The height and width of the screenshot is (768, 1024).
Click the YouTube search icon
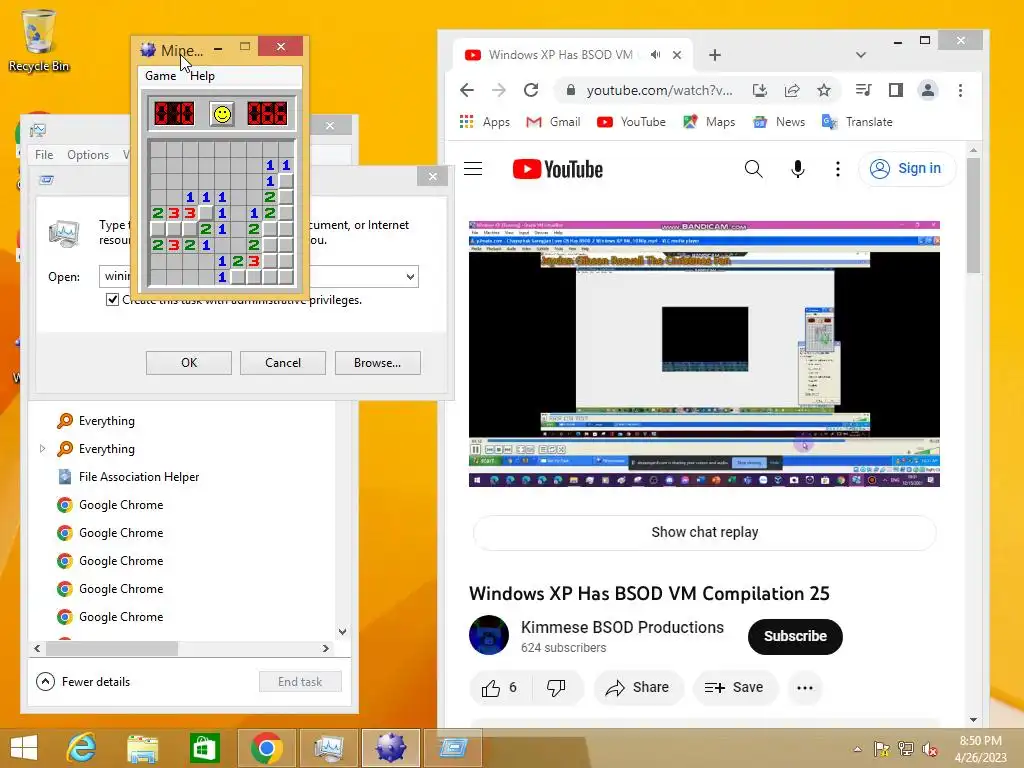pos(754,169)
